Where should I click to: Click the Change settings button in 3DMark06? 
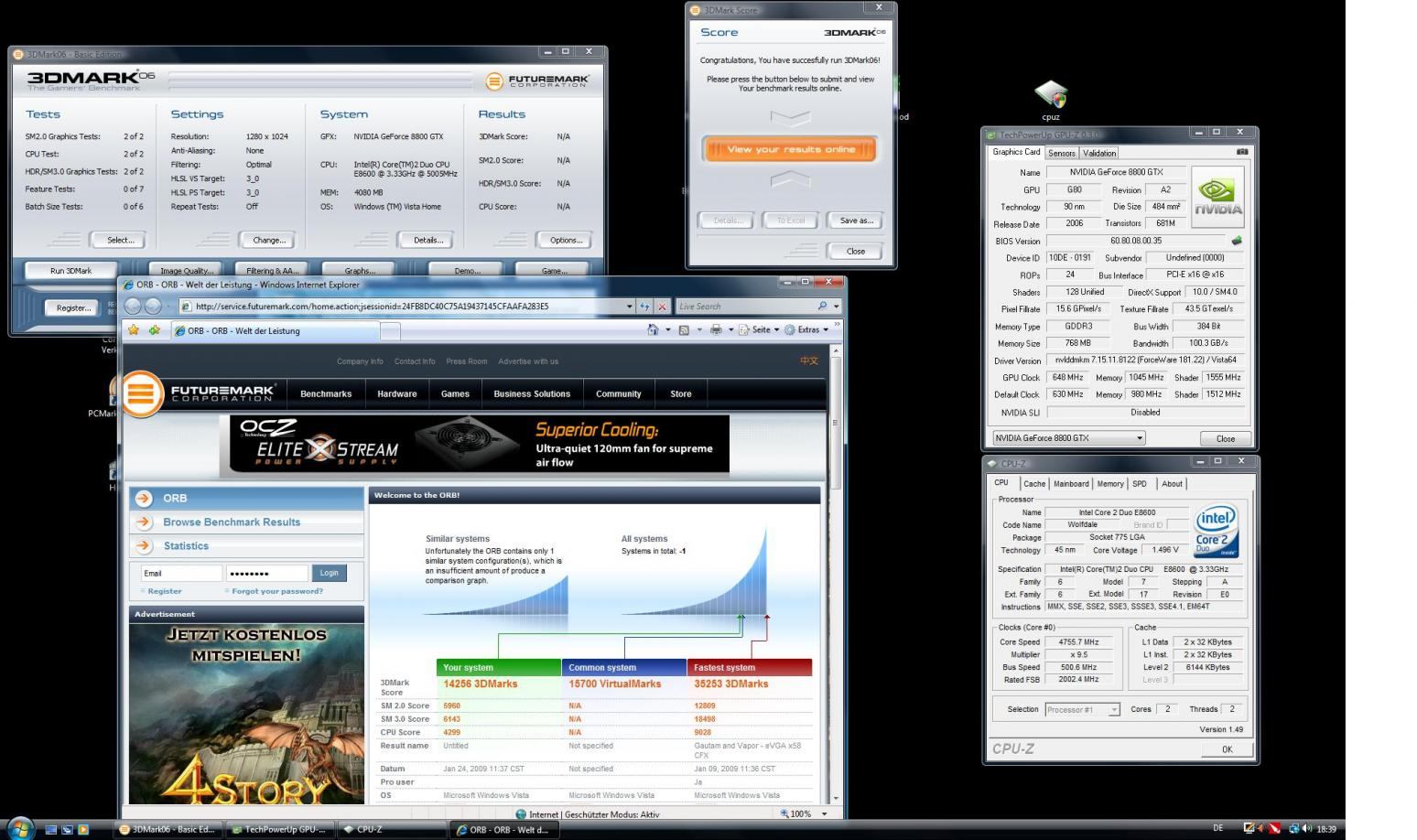click(269, 240)
